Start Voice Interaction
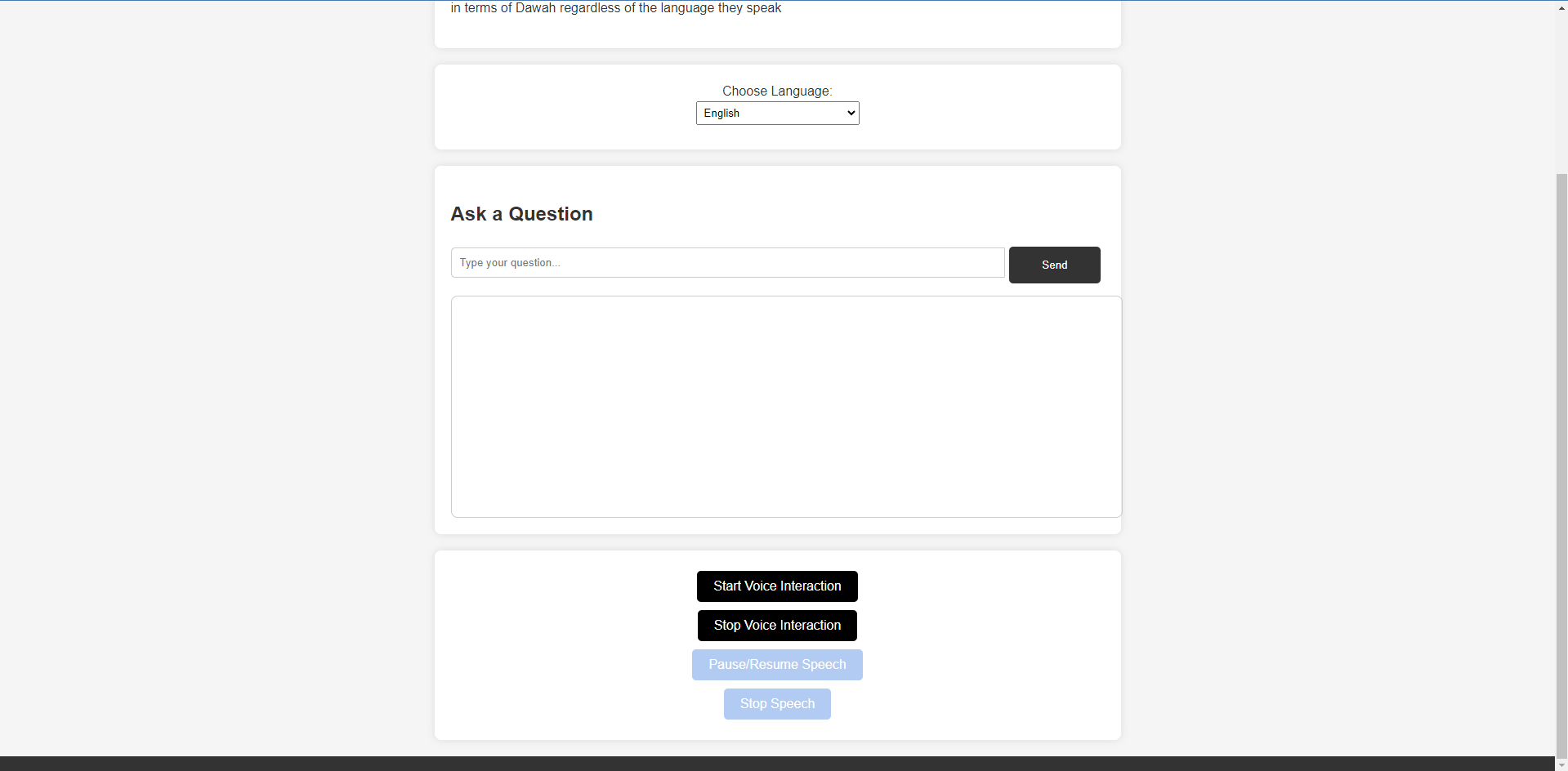The image size is (1568, 771). (x=777, y=586)
